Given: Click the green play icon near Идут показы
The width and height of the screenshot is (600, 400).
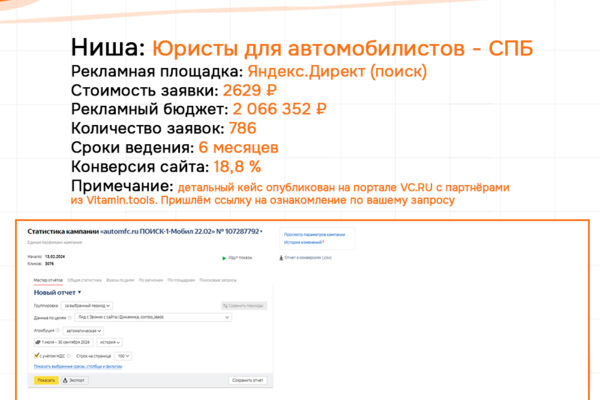Looking at the screenshot, I should click(x=224, y=258).
